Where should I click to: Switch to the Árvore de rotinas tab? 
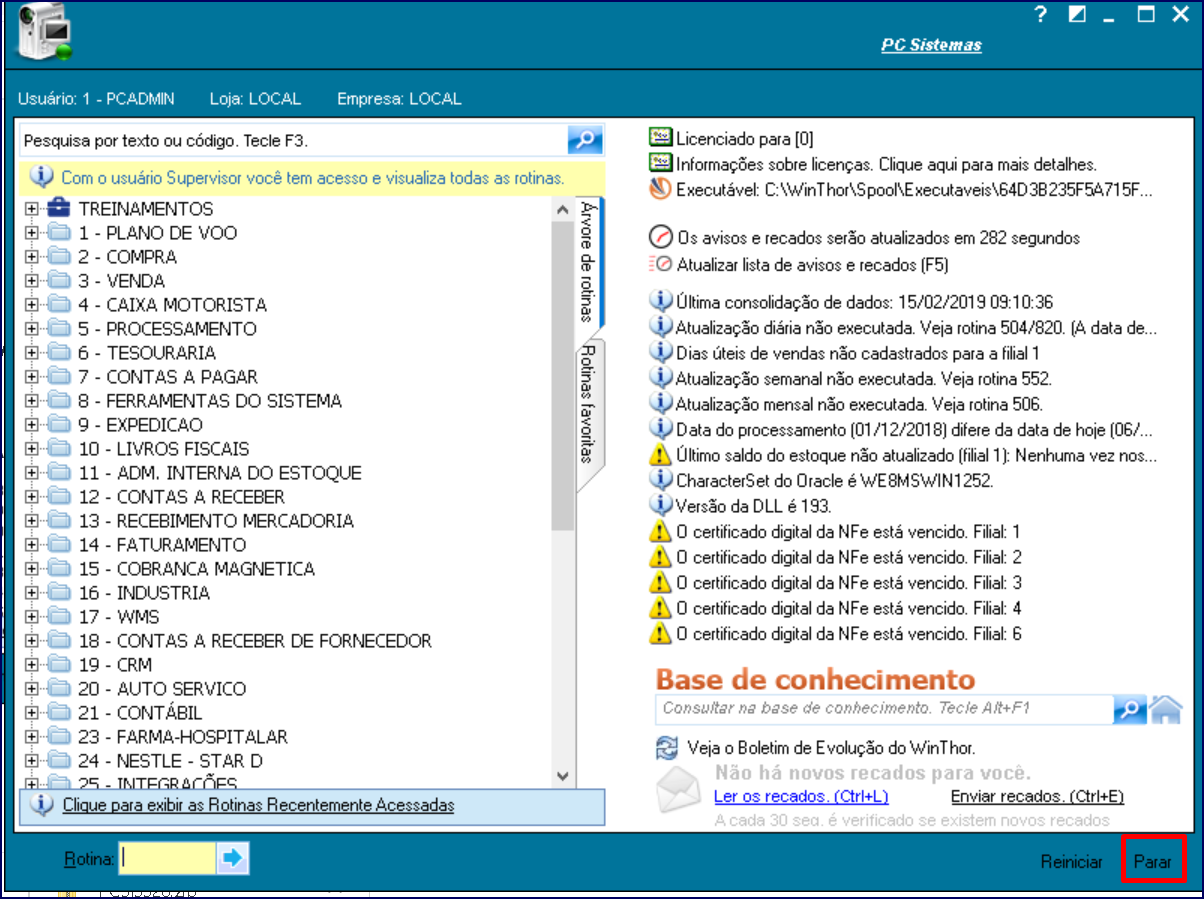click(x=587, y=262)
